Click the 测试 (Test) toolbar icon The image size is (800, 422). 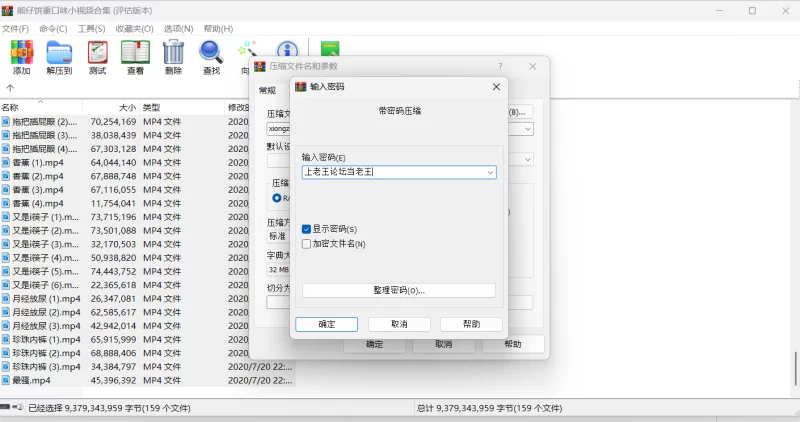[x=97, y=52]
